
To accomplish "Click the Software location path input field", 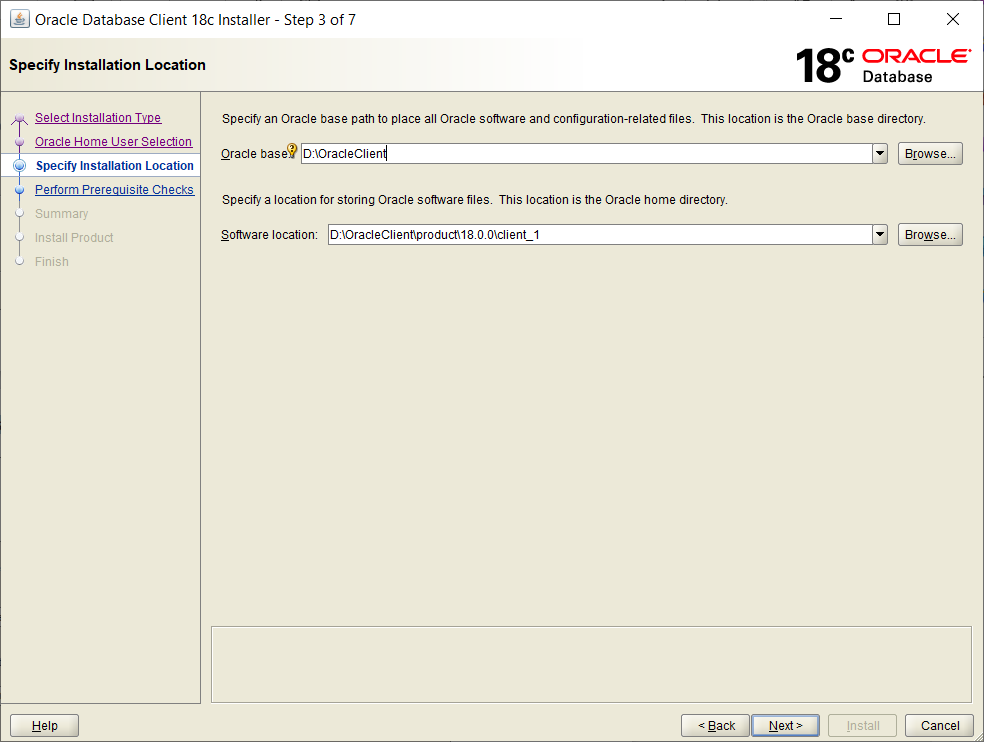I will 600,235.
